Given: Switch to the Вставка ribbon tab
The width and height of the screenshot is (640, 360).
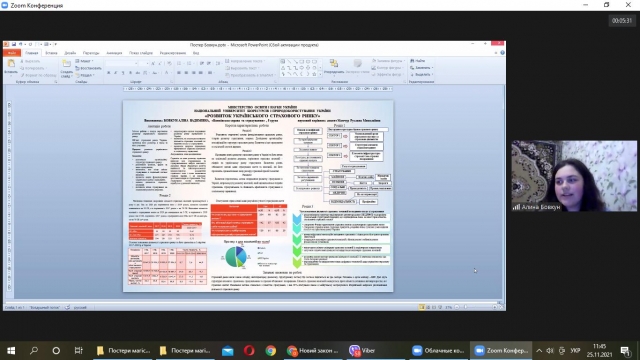Looking at the screenshot, I should tap(51, 53).
